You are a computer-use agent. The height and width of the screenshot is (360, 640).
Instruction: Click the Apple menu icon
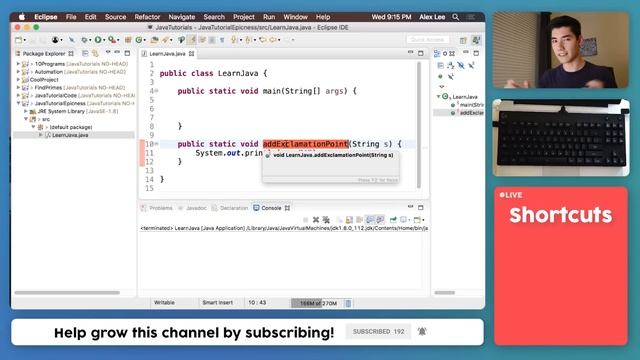(22, 17)
